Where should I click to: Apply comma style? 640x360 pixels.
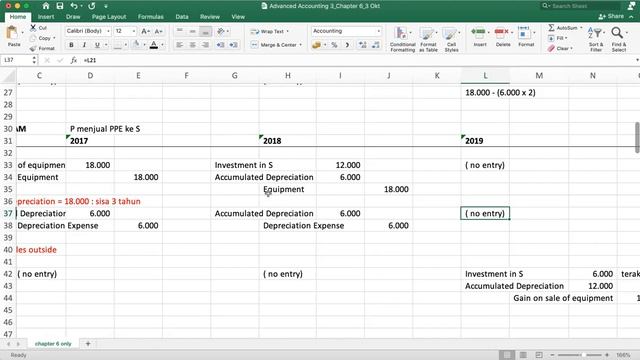click(x=347, y=45)
